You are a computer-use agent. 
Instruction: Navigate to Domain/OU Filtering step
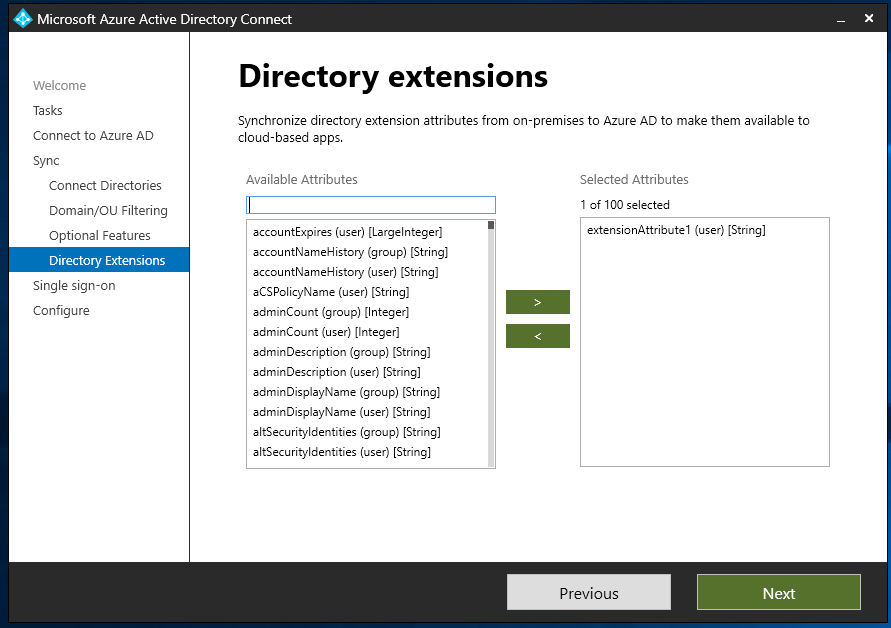tap(108, 211)
